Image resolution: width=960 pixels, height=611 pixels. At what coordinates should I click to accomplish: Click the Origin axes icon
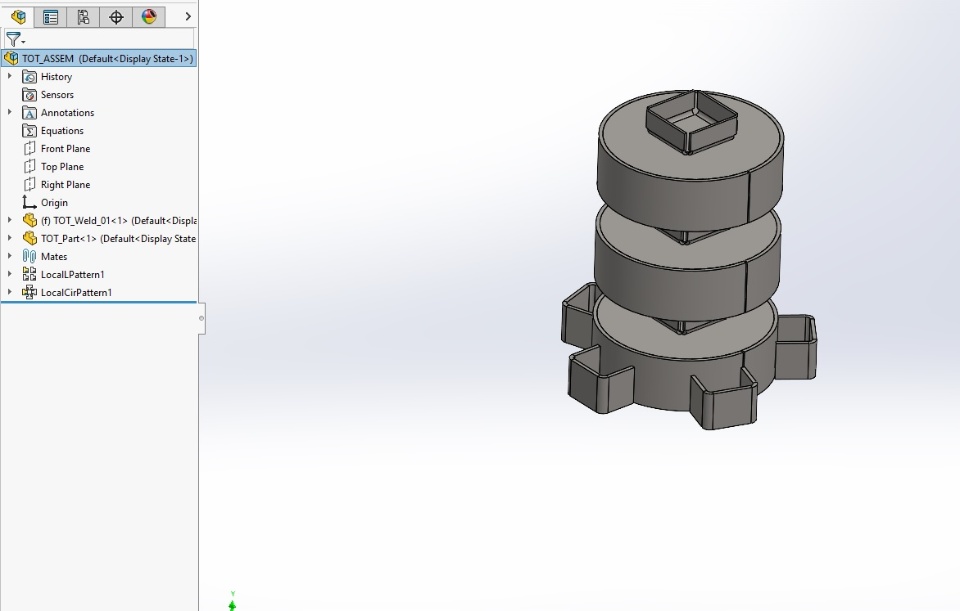point(29,202)
